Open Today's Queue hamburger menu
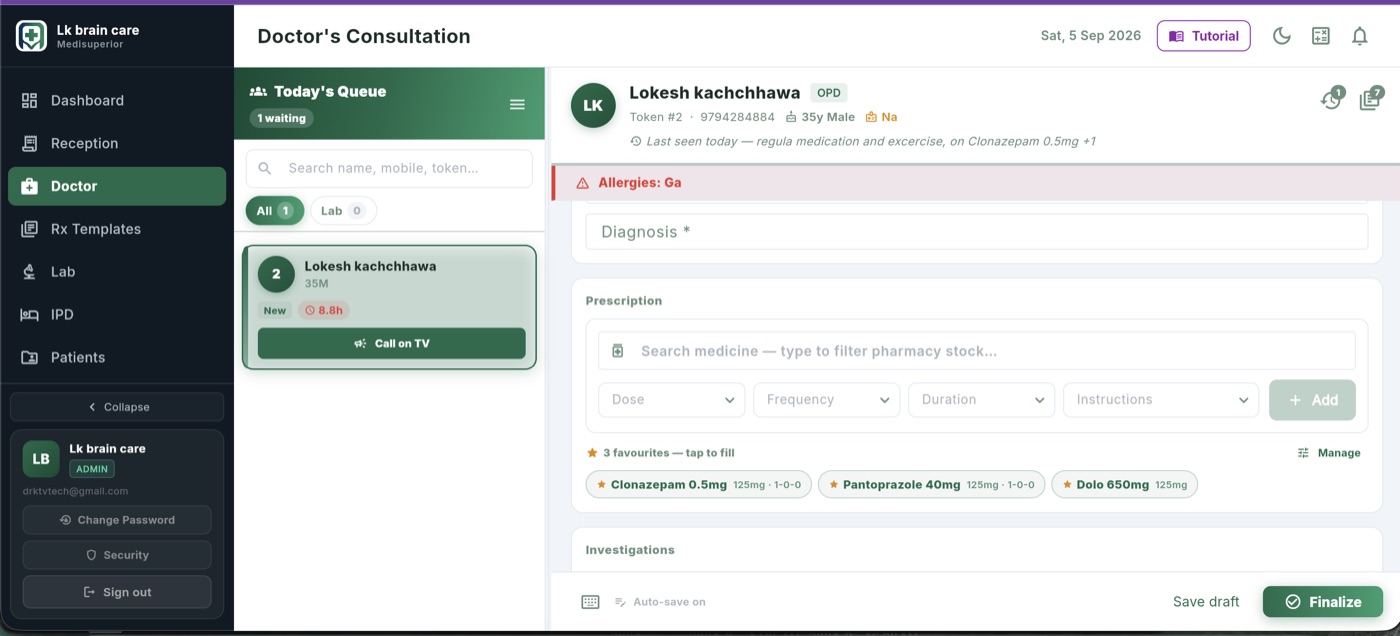Image resolution: width=1400 pixels, height=636 pixels. coord(517,104)
